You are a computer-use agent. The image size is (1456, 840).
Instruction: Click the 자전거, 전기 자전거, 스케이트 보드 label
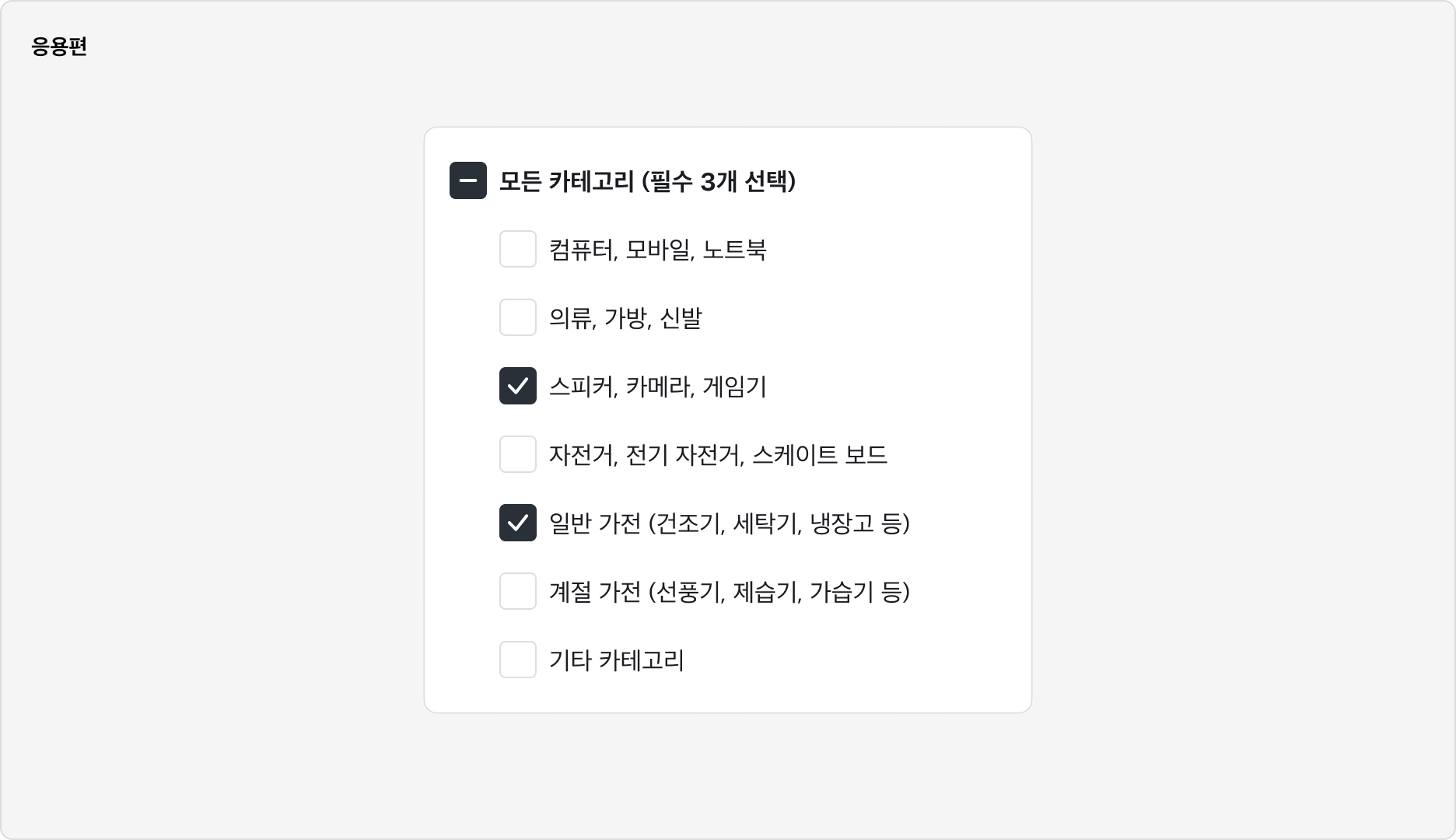717,455
